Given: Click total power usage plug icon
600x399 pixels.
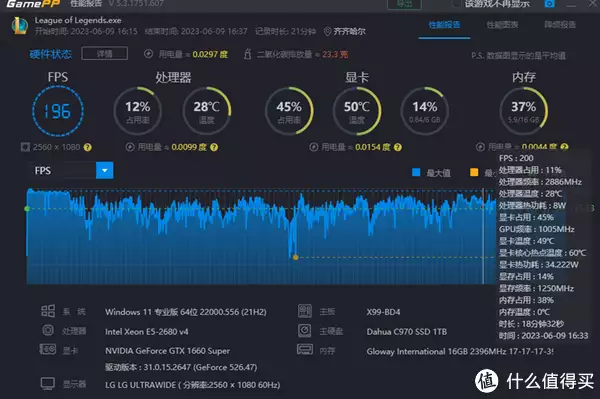Looking at the screenshot, I should coord(148,54).
